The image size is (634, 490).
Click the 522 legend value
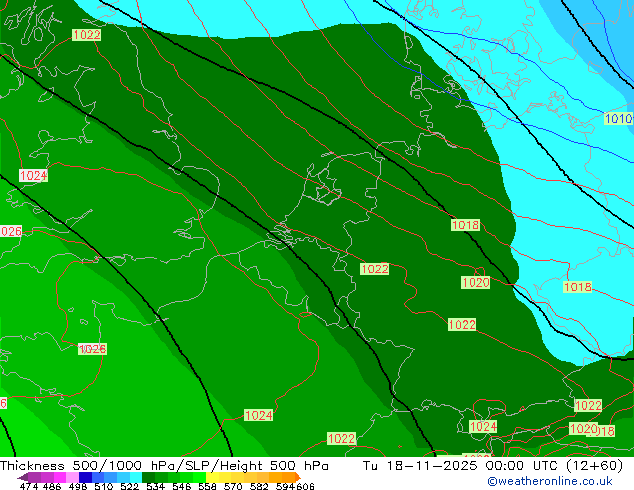pyautogui.click(x=129, y=486)
